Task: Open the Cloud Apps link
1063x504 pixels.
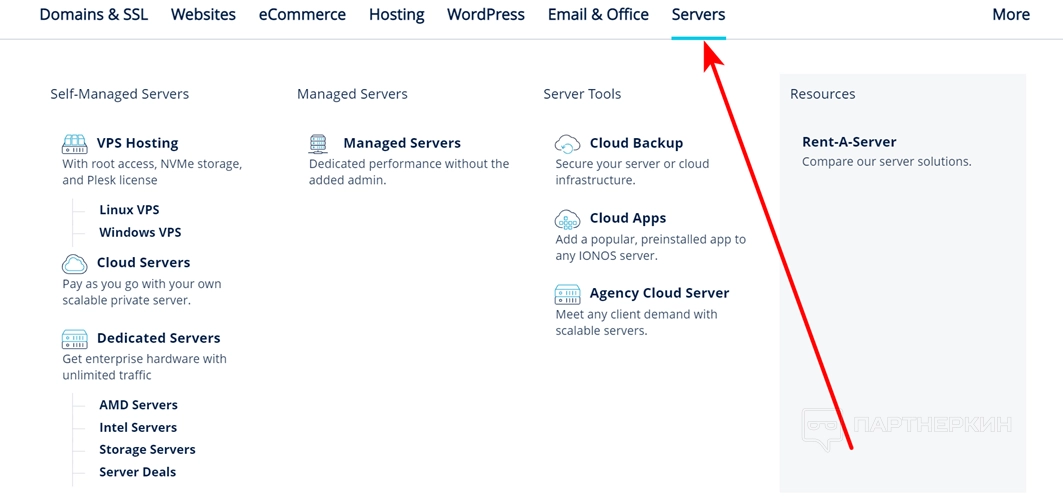Action: point(628,218)
